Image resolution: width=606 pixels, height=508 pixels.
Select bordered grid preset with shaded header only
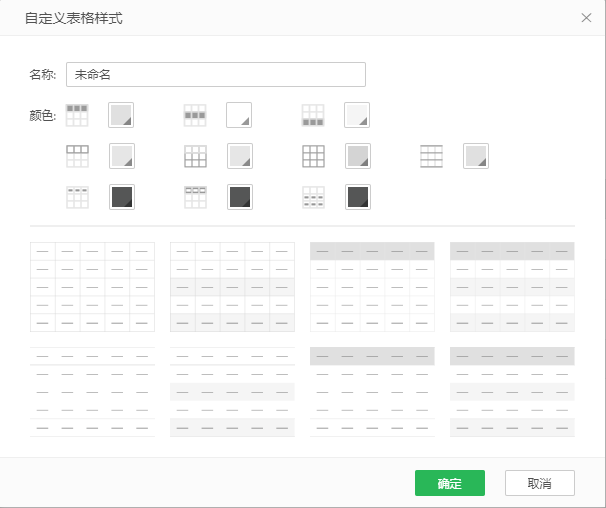372,287
